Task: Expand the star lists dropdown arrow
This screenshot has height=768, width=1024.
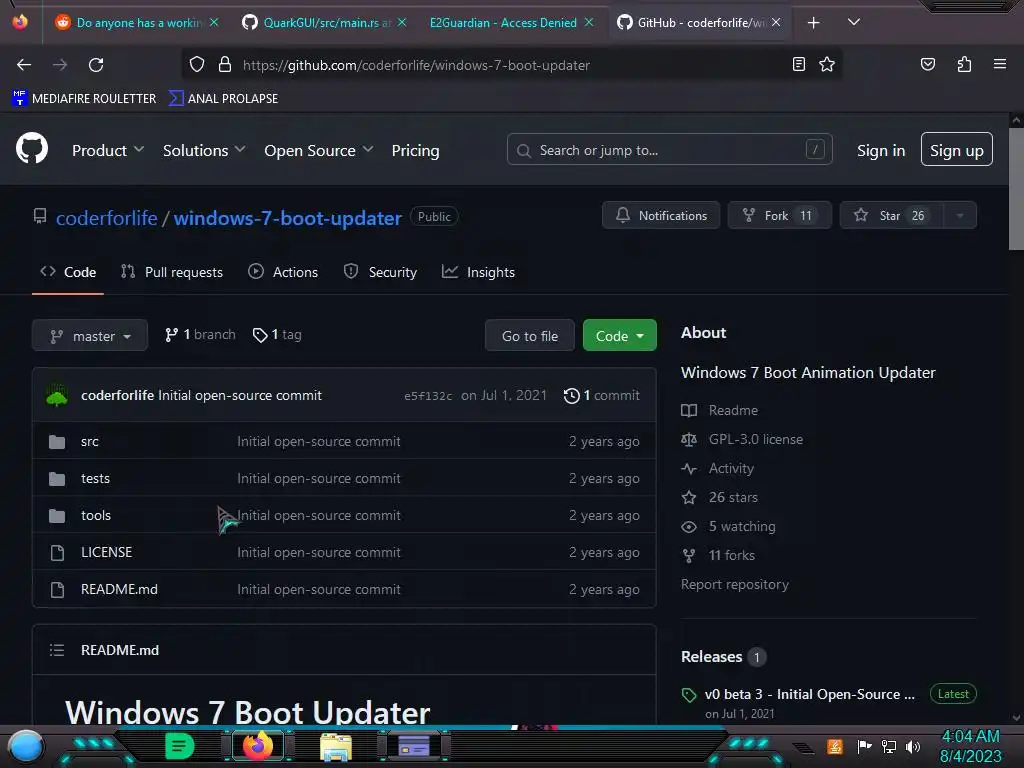Action: 959,215
